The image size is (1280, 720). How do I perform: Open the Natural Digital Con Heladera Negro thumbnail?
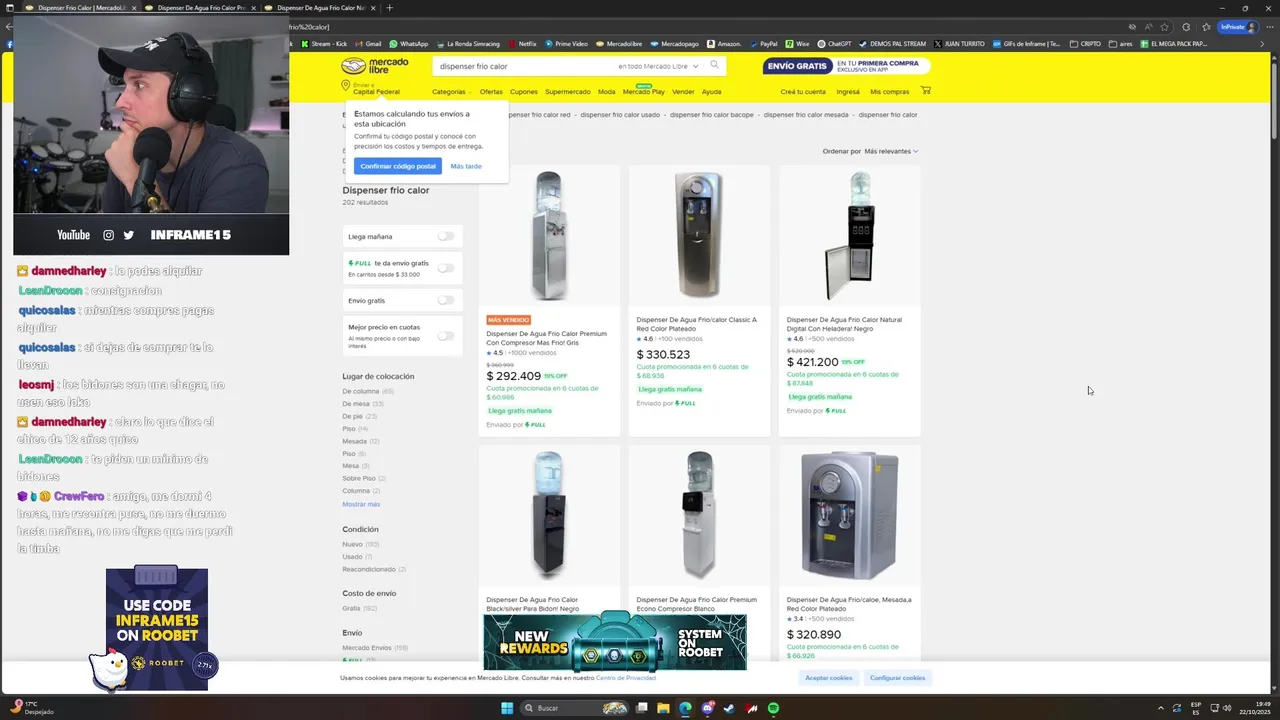(x=849, y=237)
